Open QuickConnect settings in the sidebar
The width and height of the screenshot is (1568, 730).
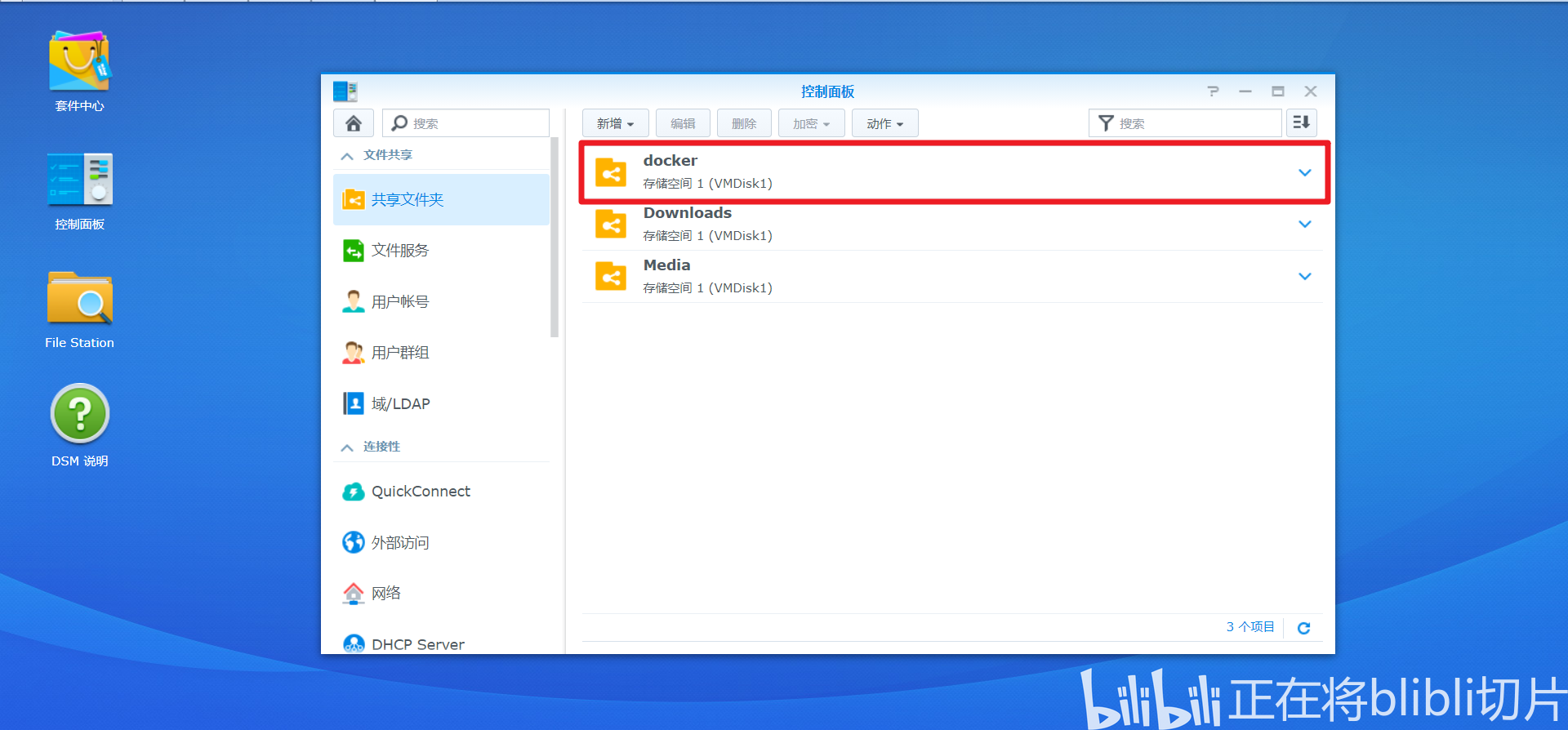[x=441, y=492]
